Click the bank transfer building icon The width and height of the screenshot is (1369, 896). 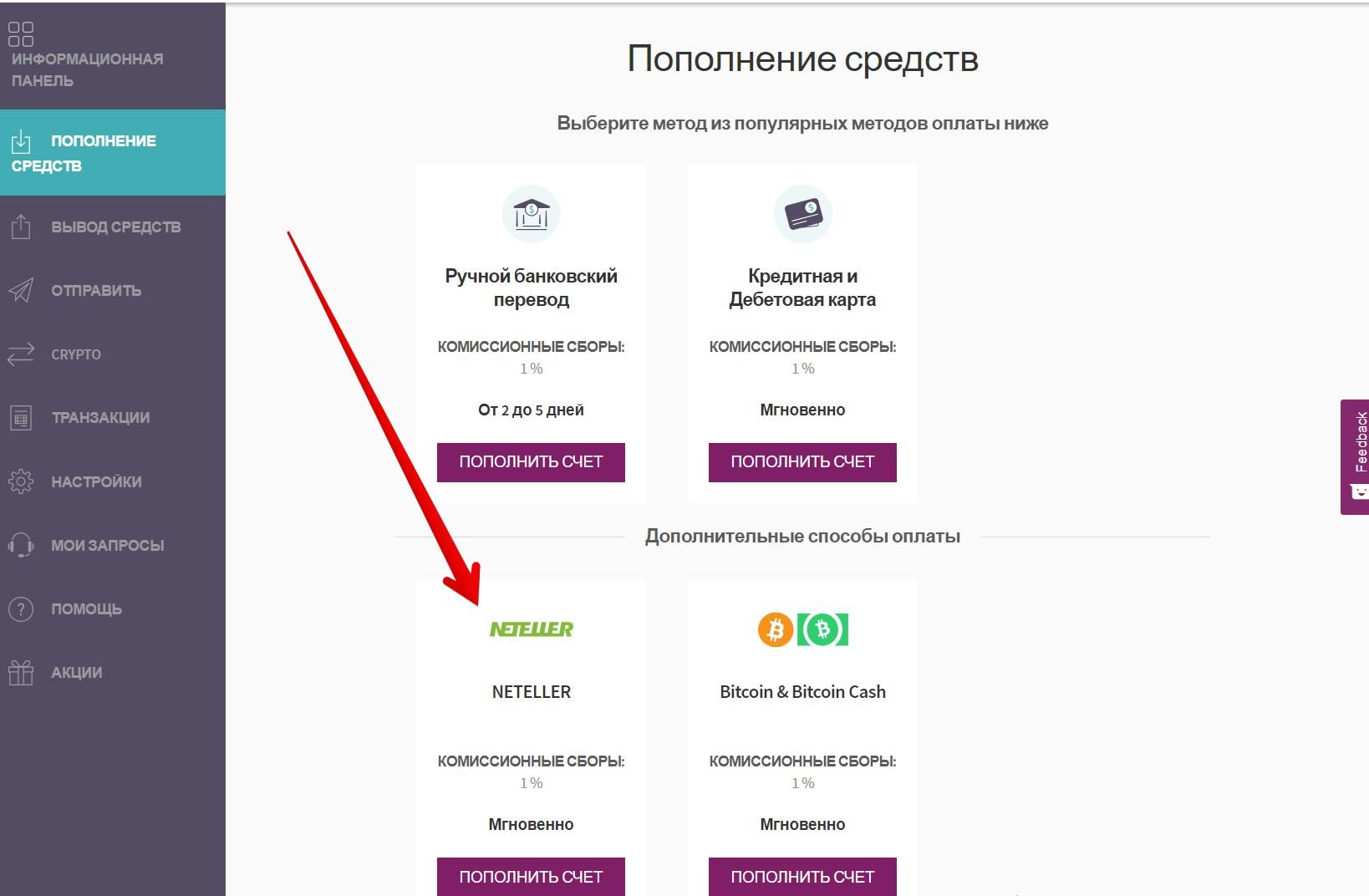[x=531, y=214]
